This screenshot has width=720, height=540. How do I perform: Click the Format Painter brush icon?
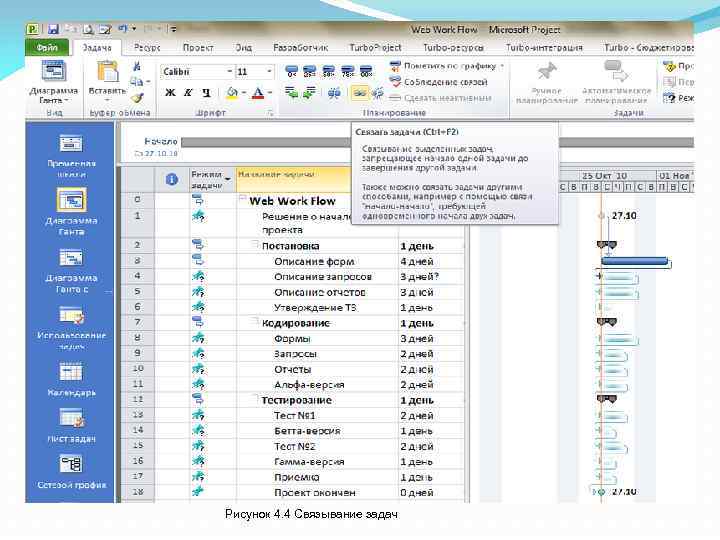coord(137,98)
